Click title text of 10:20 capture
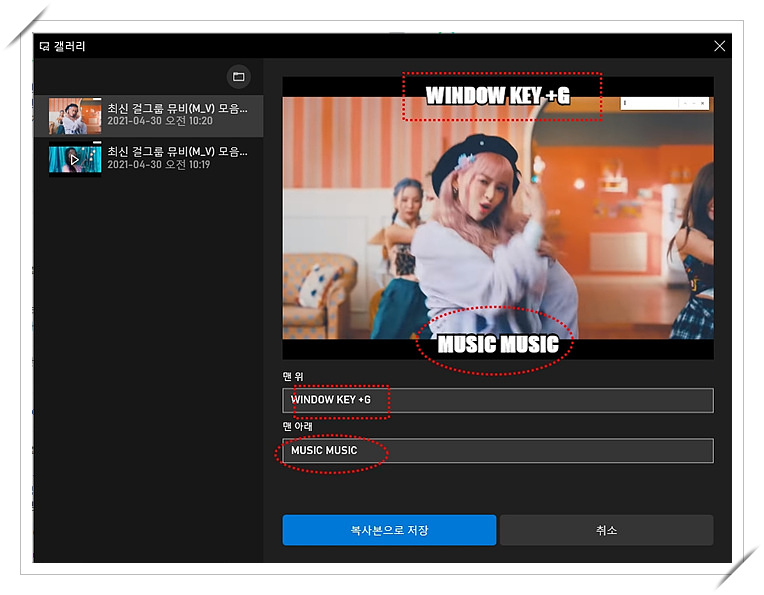764x595 pixels. [177, 109]
